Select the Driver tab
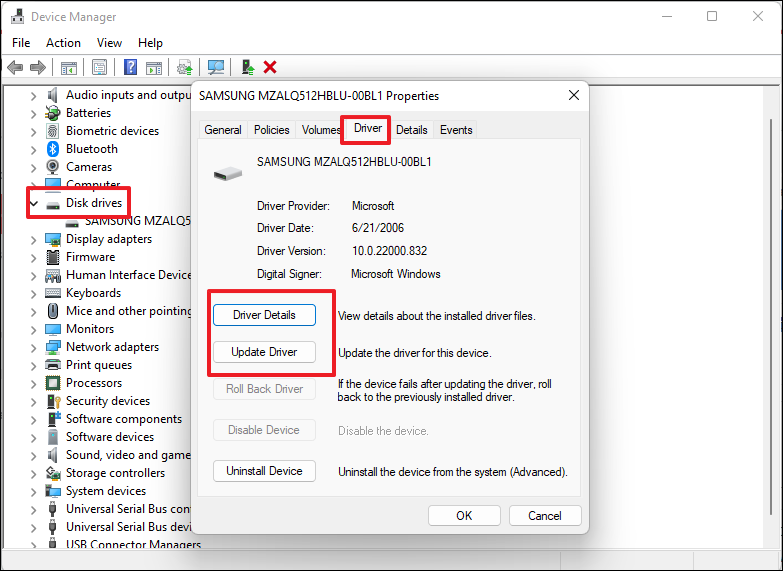Image resolution: width=783 pixels, height=571 pixels. 368,128
